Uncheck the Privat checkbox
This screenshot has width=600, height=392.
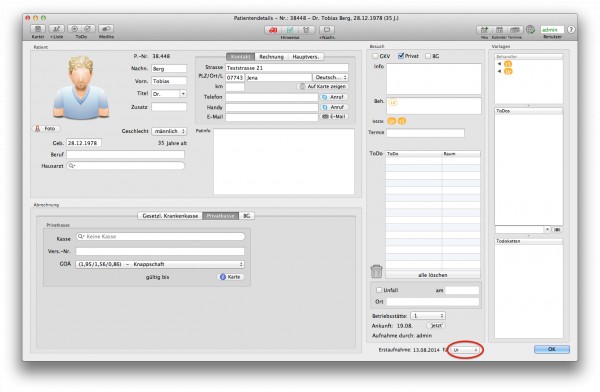(x=401, y=56)
